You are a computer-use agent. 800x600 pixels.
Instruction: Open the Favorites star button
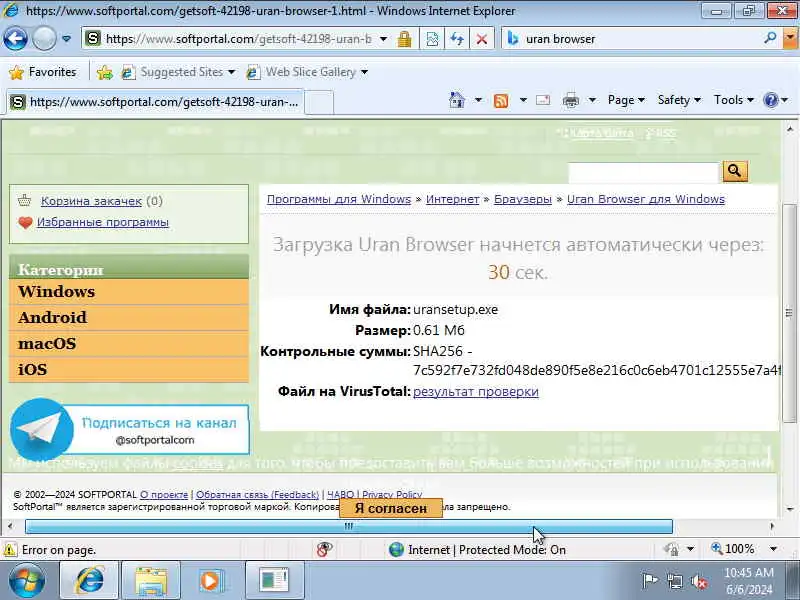point(43,72)
